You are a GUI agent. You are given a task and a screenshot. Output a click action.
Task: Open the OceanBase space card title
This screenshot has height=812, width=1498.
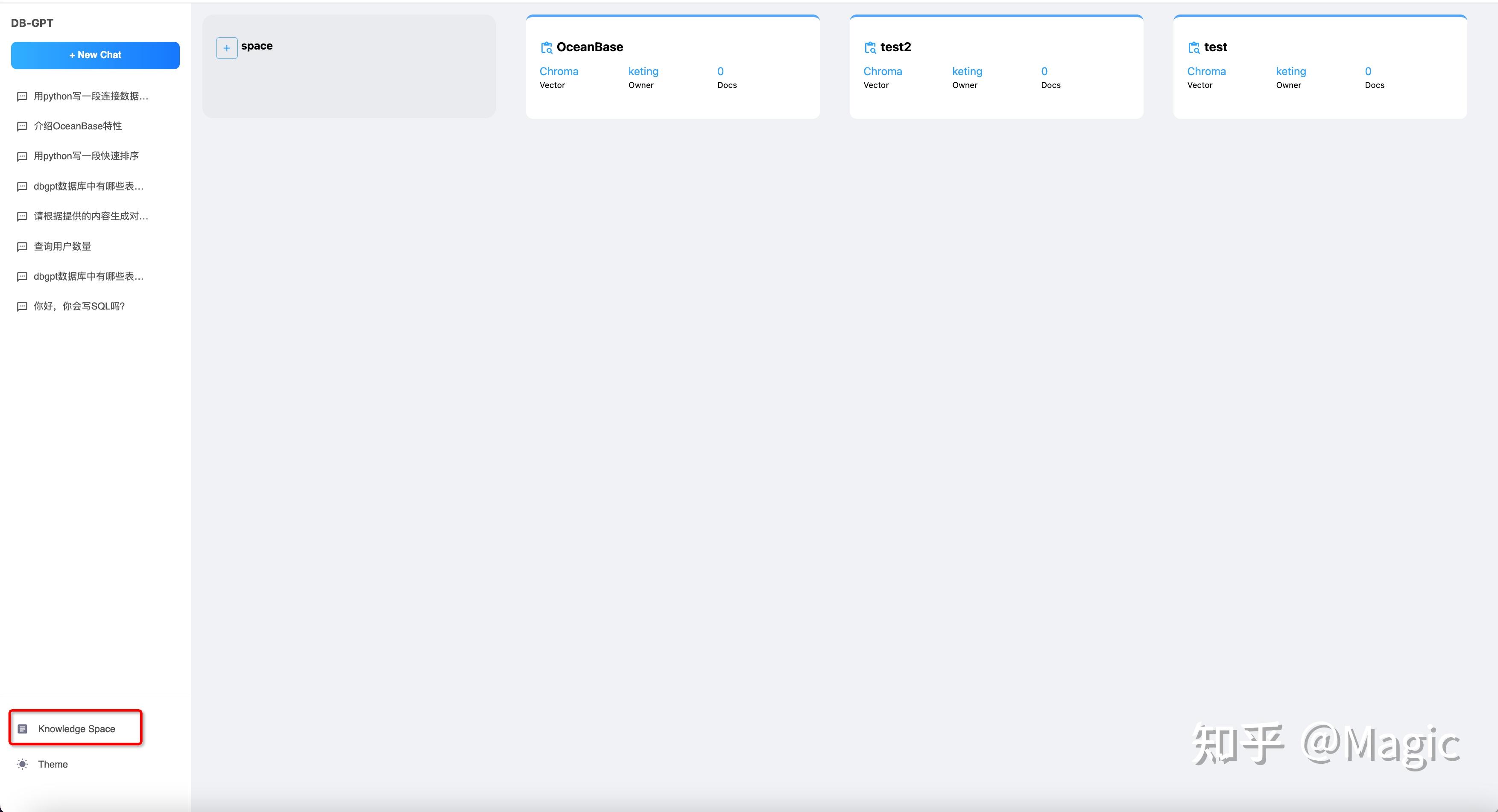590,47
